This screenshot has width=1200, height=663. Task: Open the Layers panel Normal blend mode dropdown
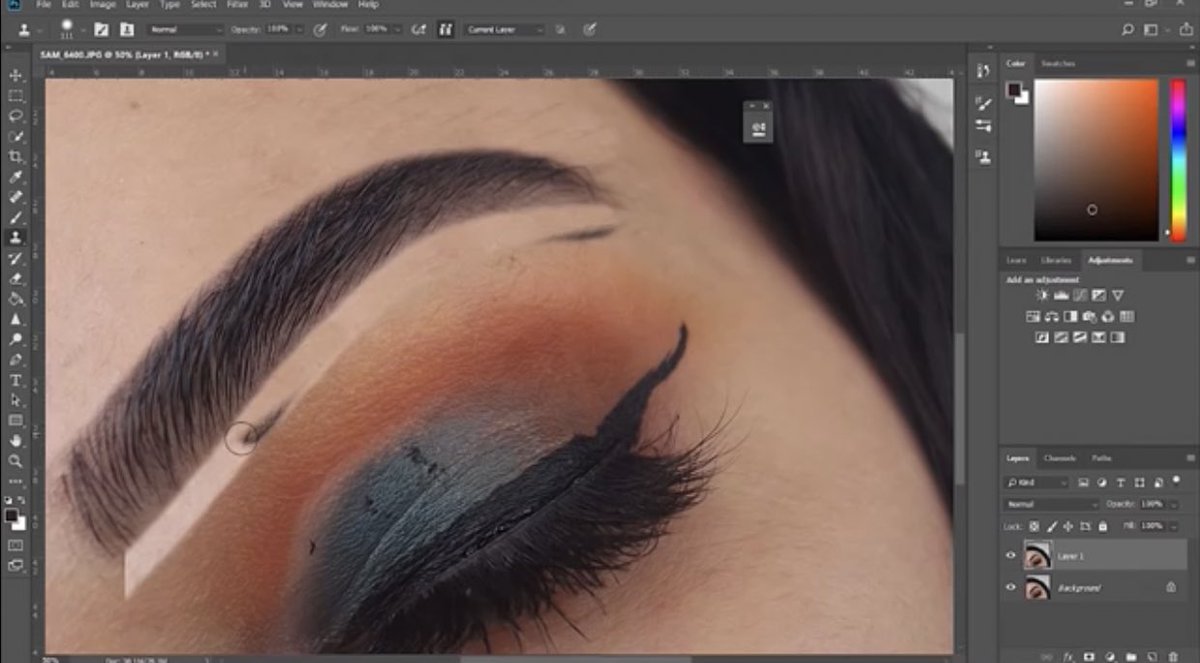click(1052, 504)
